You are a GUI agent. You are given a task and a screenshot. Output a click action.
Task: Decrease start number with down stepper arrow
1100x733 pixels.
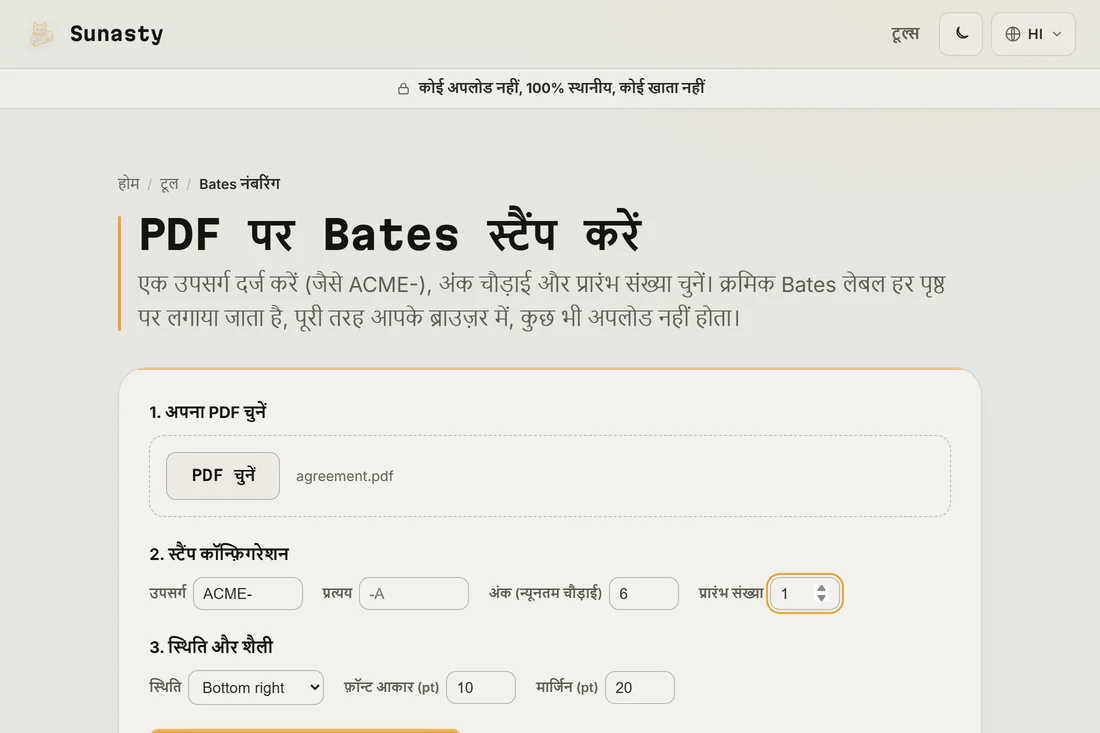point(821,598)
